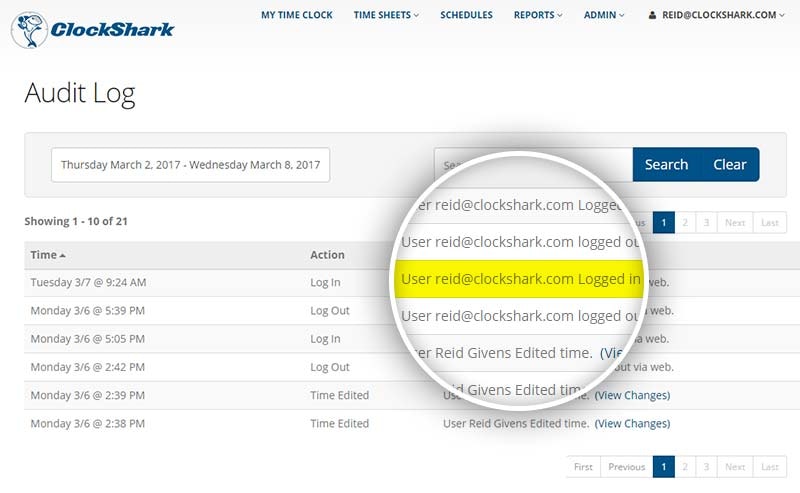Image resolution: width=800 pixels, height=493 pixels.
Task: Click First in bottom pagination
Action: point(583,466)
